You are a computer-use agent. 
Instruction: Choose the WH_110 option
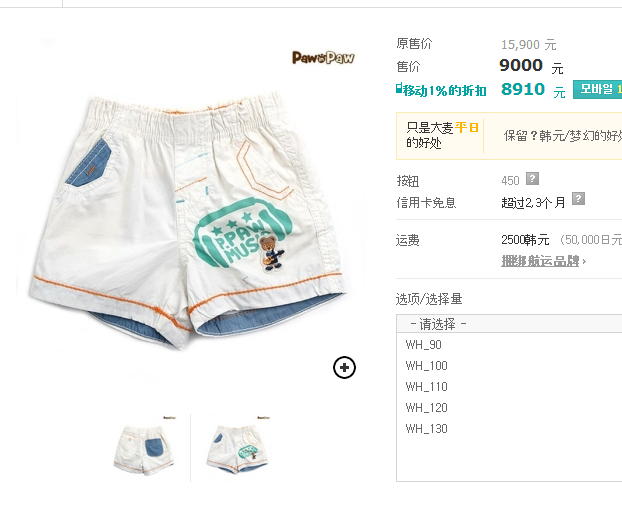(426, 387)
